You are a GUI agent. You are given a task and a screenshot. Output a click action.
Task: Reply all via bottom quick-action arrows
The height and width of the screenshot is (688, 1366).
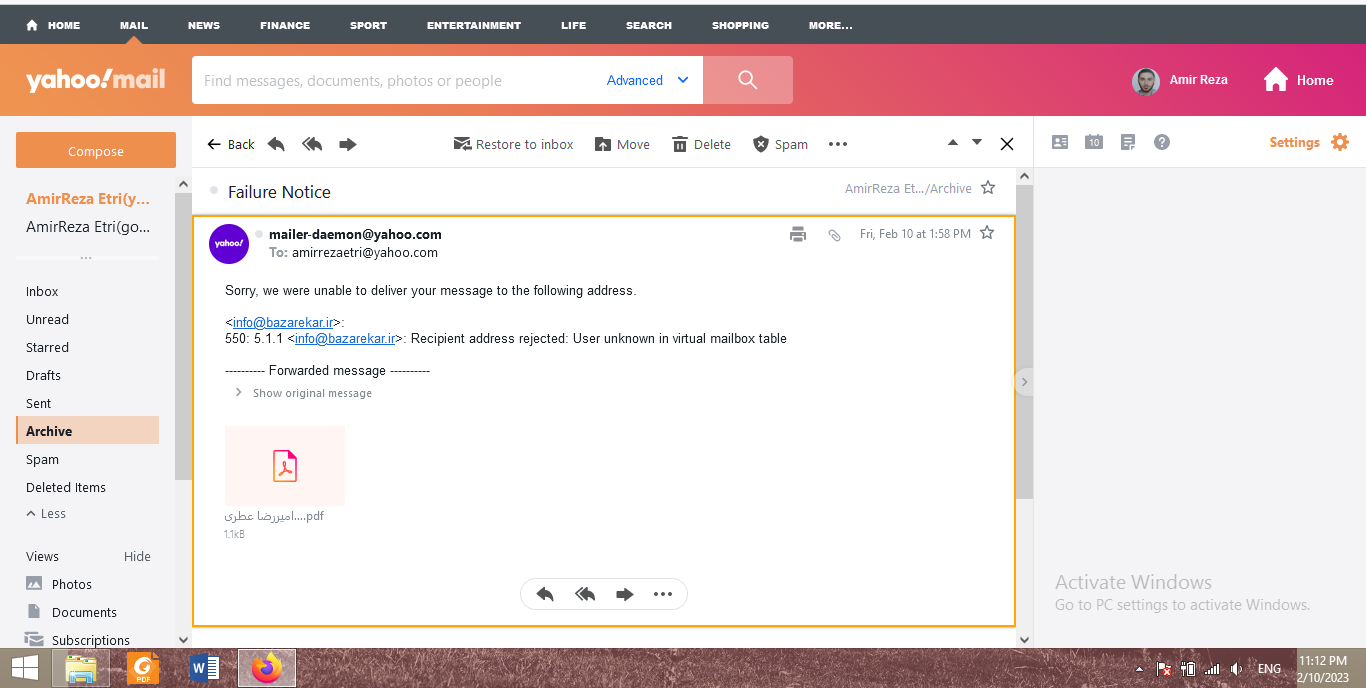click(585, 594)
